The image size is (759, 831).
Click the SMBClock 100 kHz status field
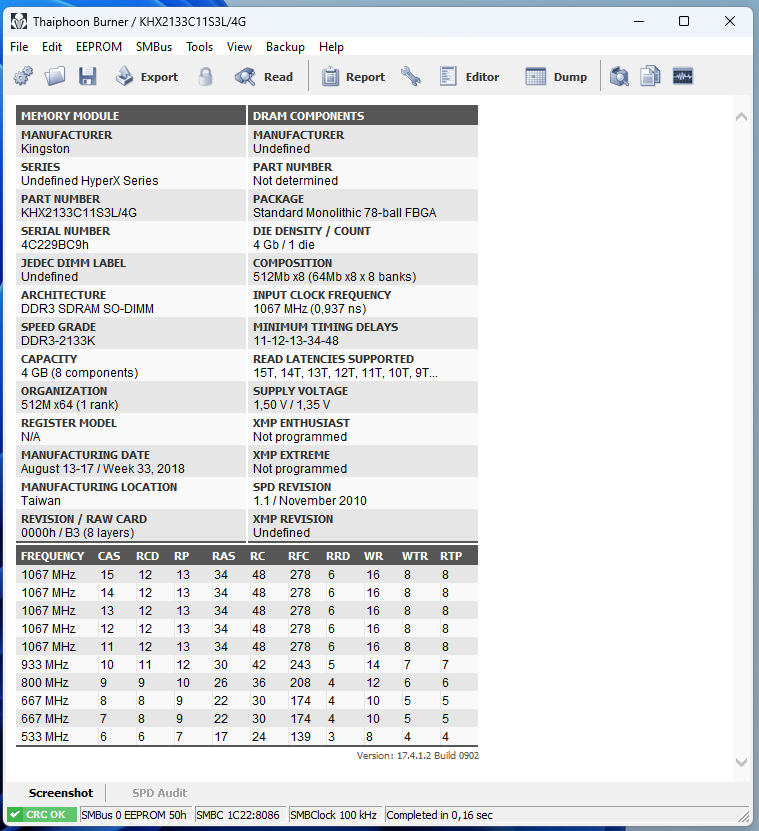(334, 815)
